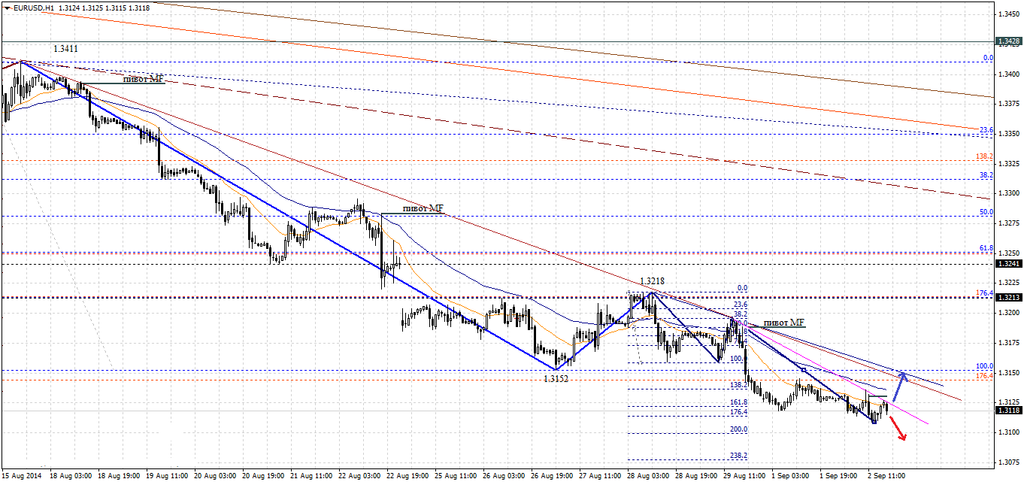Select the 1.3152 swing low label

point(557,378)
